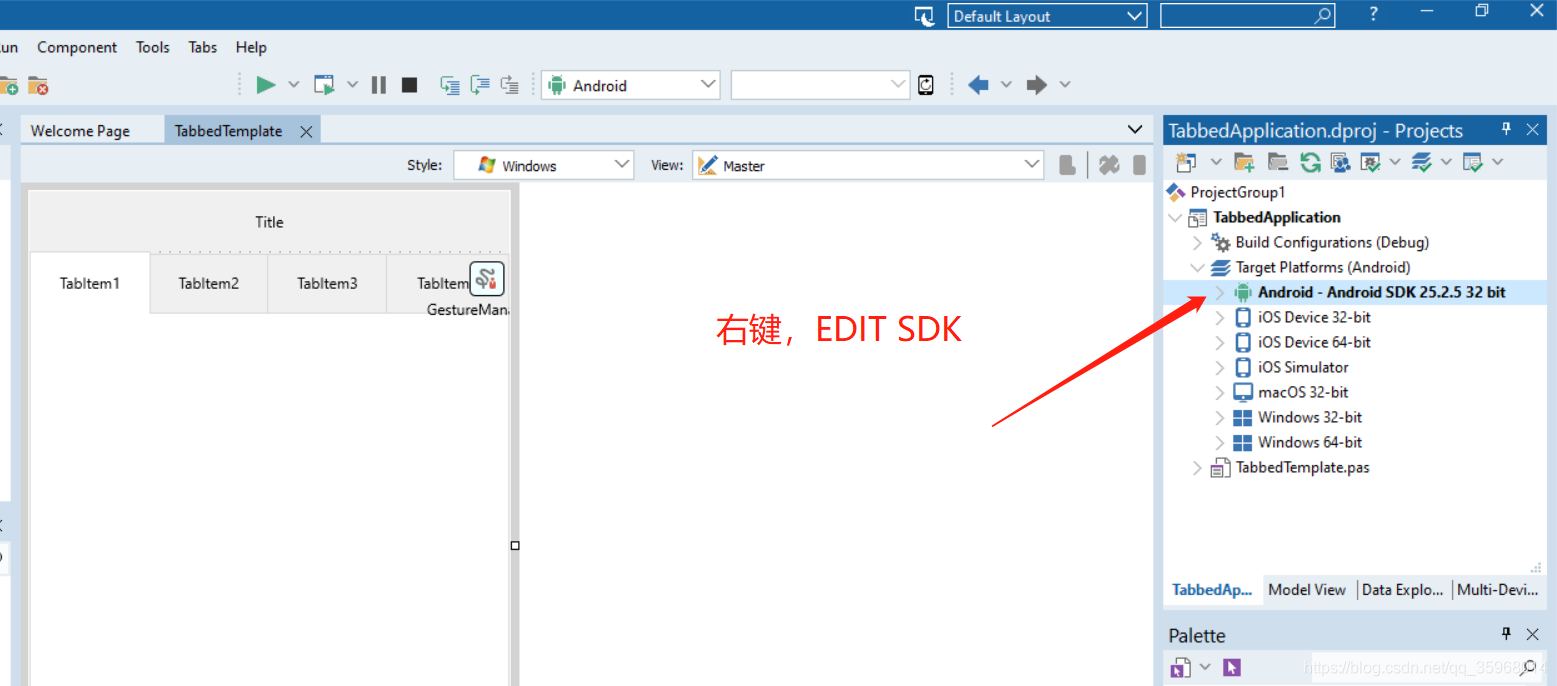The width and height of the screenshot is (1557, 686).
Task: Switch to Welcome Page tab
Action: [80, 131]
